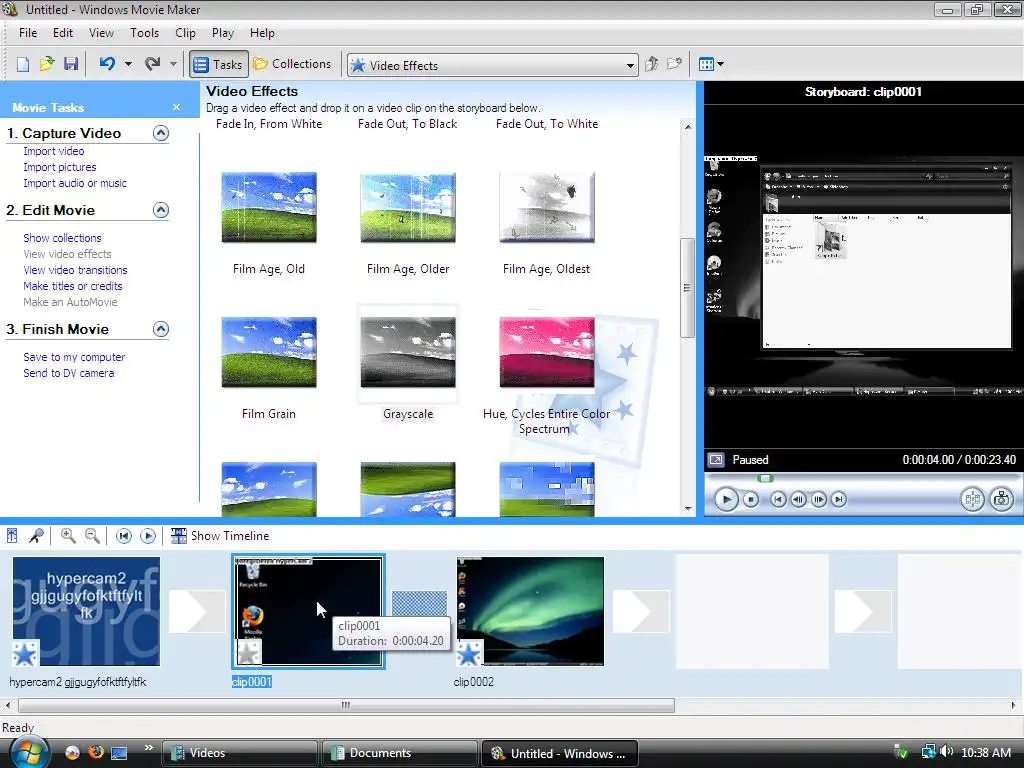Skip forward to the next clip in monitor
1024x768 pixels.
click(x=839, y=500)
